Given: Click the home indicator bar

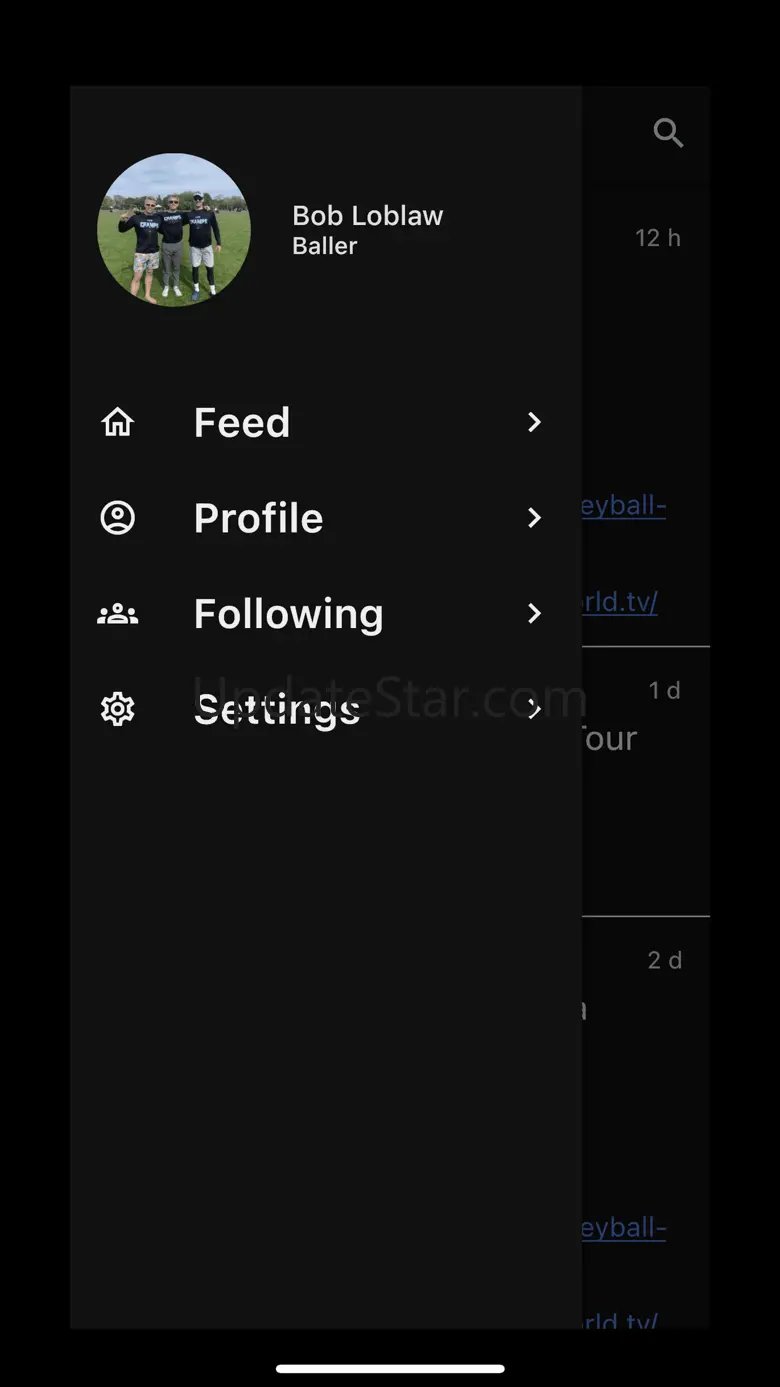Looking at the screenshot, I should tap(390, 1368).
